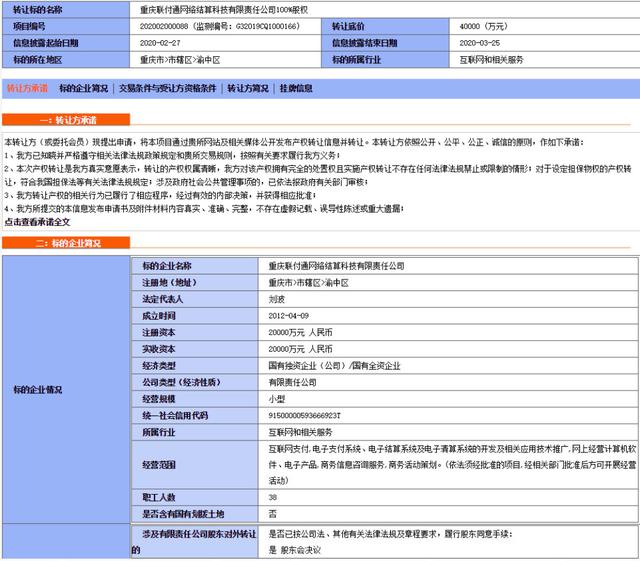Select the 转让方简况 tab
Screen dimensions: 640x561
248,88
